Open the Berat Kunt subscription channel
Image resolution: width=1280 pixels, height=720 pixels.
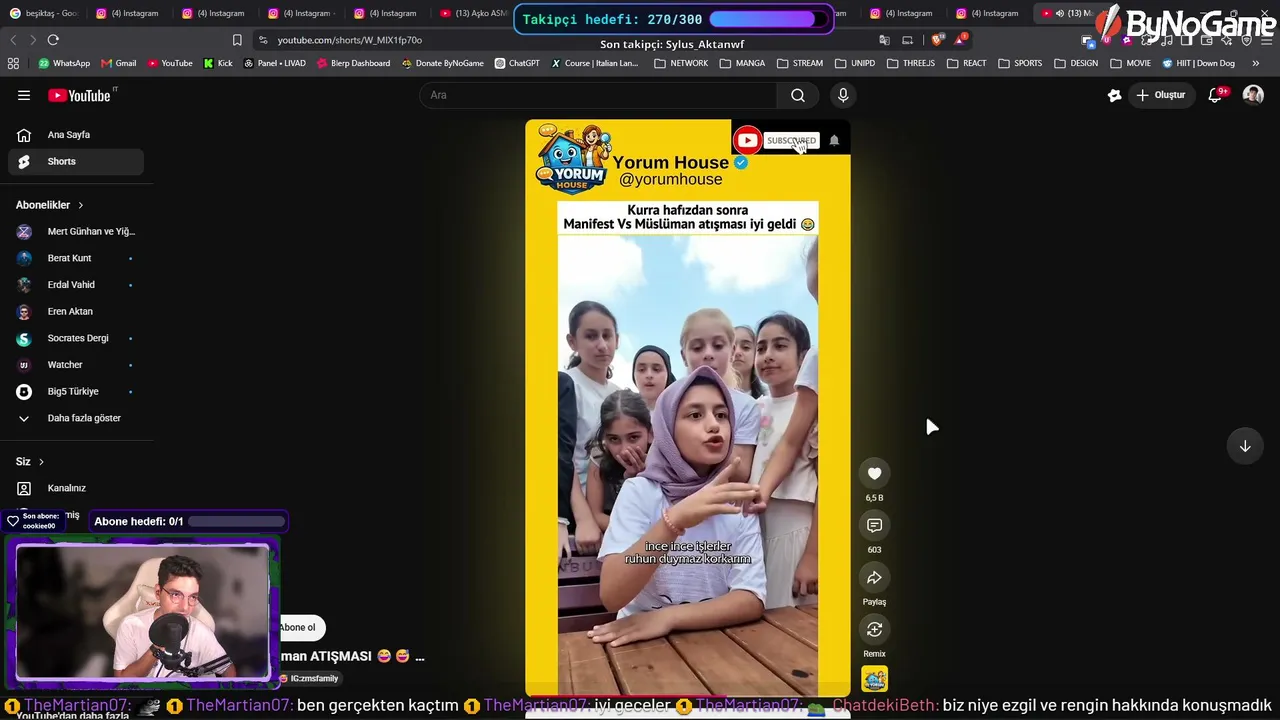pos(76,258)
